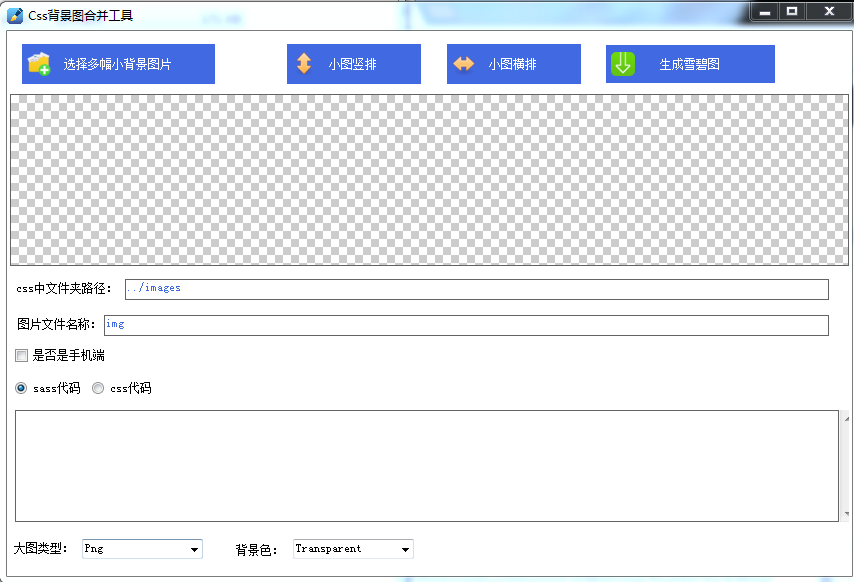Arrange images vertically with 小图竖排

point(353,64)
